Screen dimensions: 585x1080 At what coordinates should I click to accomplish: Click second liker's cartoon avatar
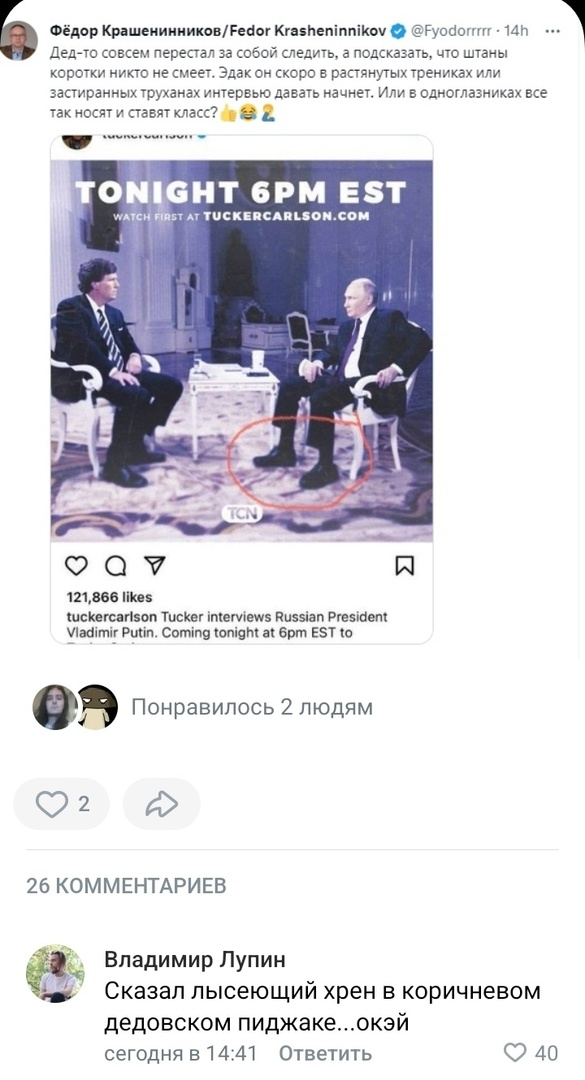(96, 707)
